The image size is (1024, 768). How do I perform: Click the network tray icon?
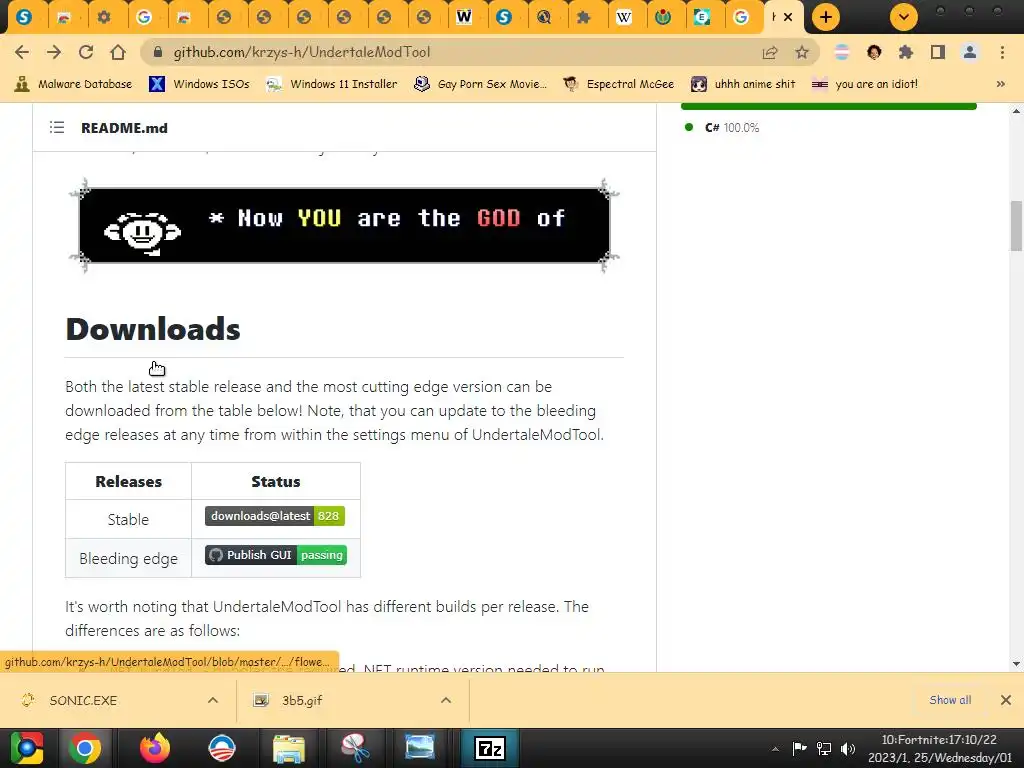point(824,748)
